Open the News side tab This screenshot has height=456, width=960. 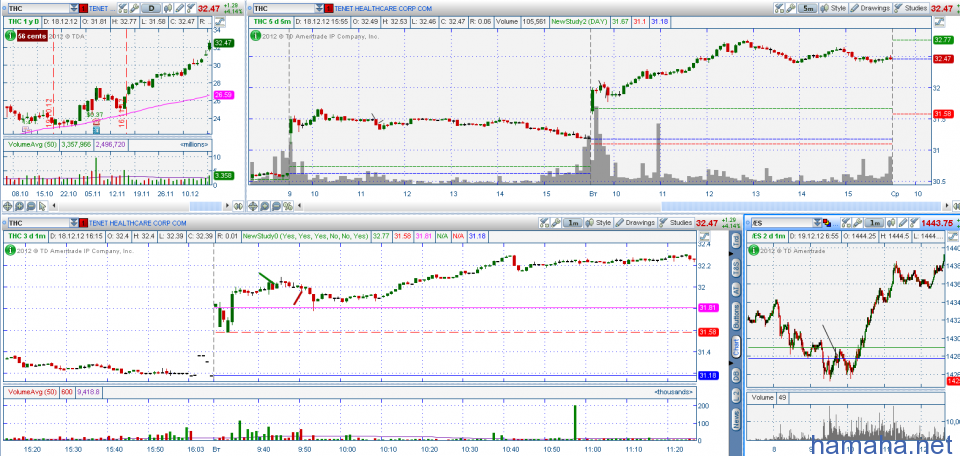736,418
